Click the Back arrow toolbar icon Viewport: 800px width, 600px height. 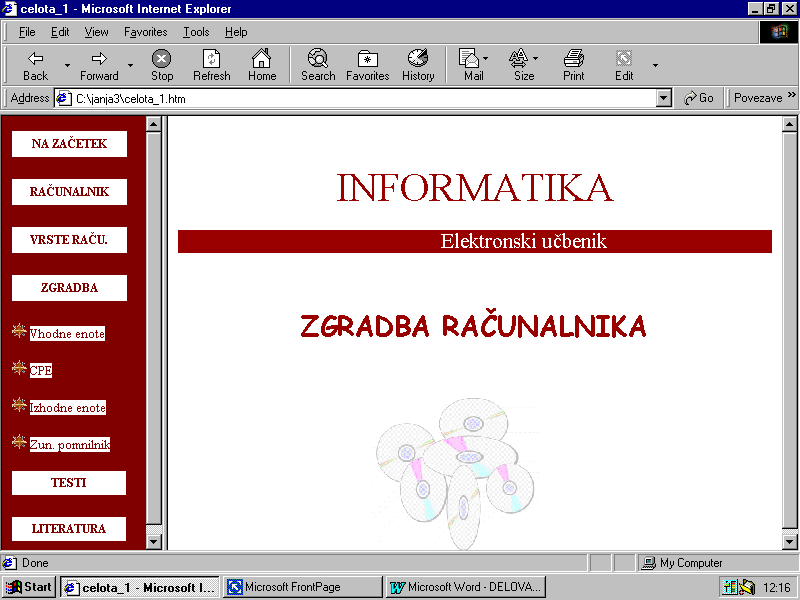click(35, 59)
